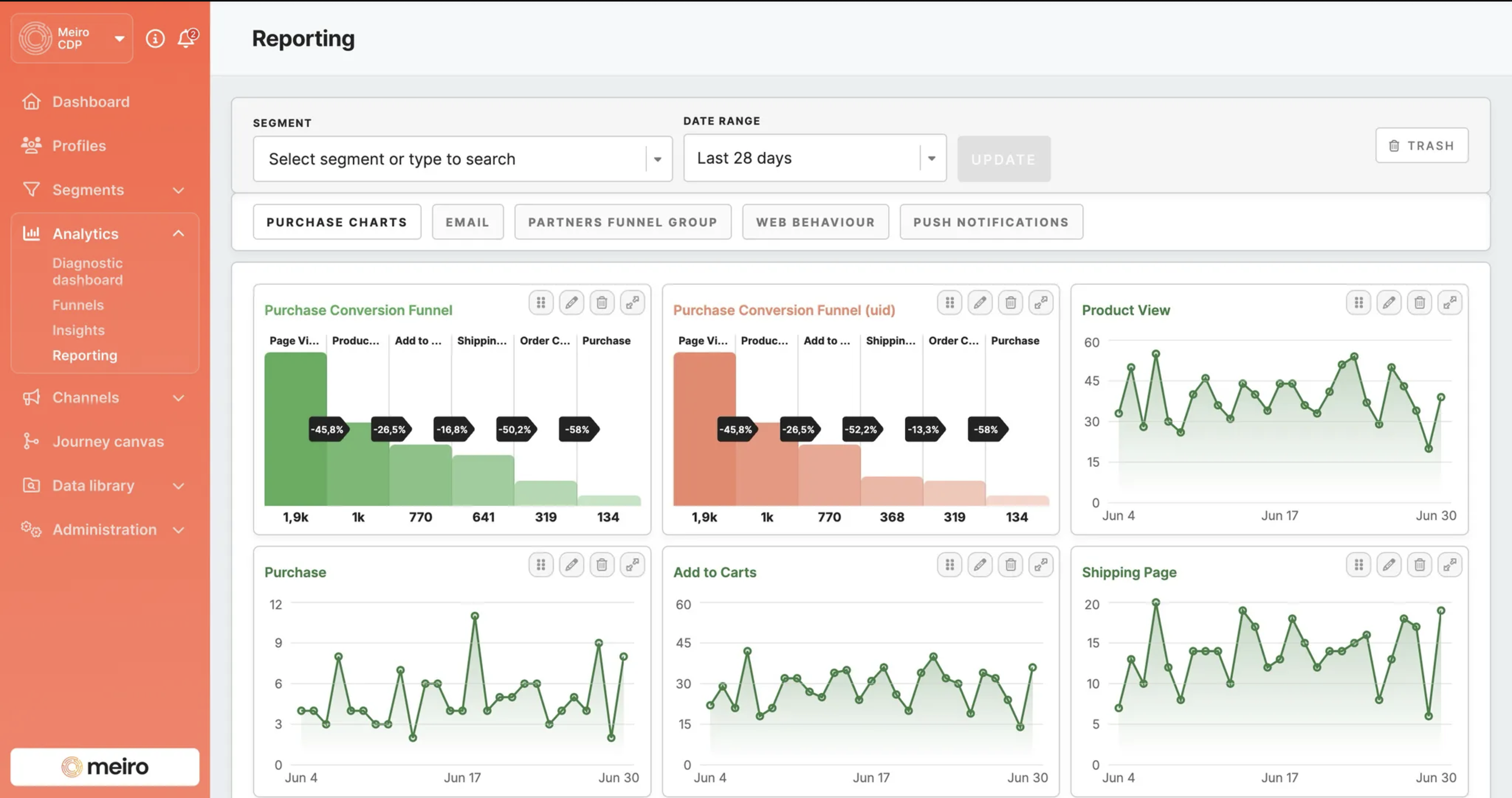1512x798 pixels.
Task: Switch to the Web Behaviour tab
Action: pyautogui.click(x=815, y=222)
